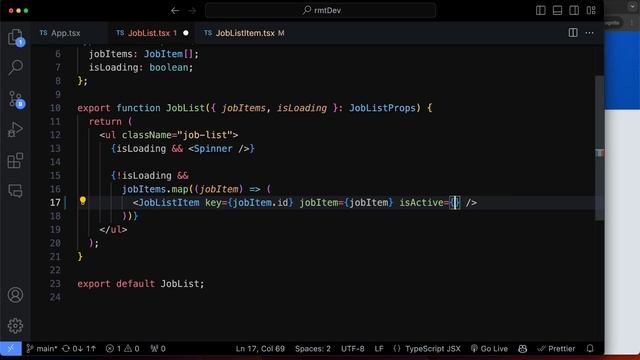The image size is (640, 360).
Task: Click the Ln 17, Col 69 position indicator
Action: tap(260, 349)
